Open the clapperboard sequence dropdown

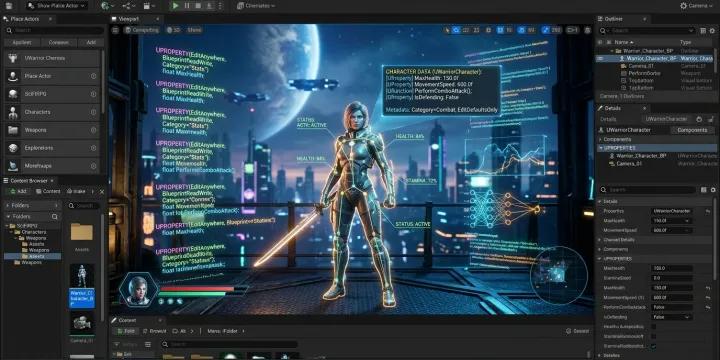coord(149,6)
